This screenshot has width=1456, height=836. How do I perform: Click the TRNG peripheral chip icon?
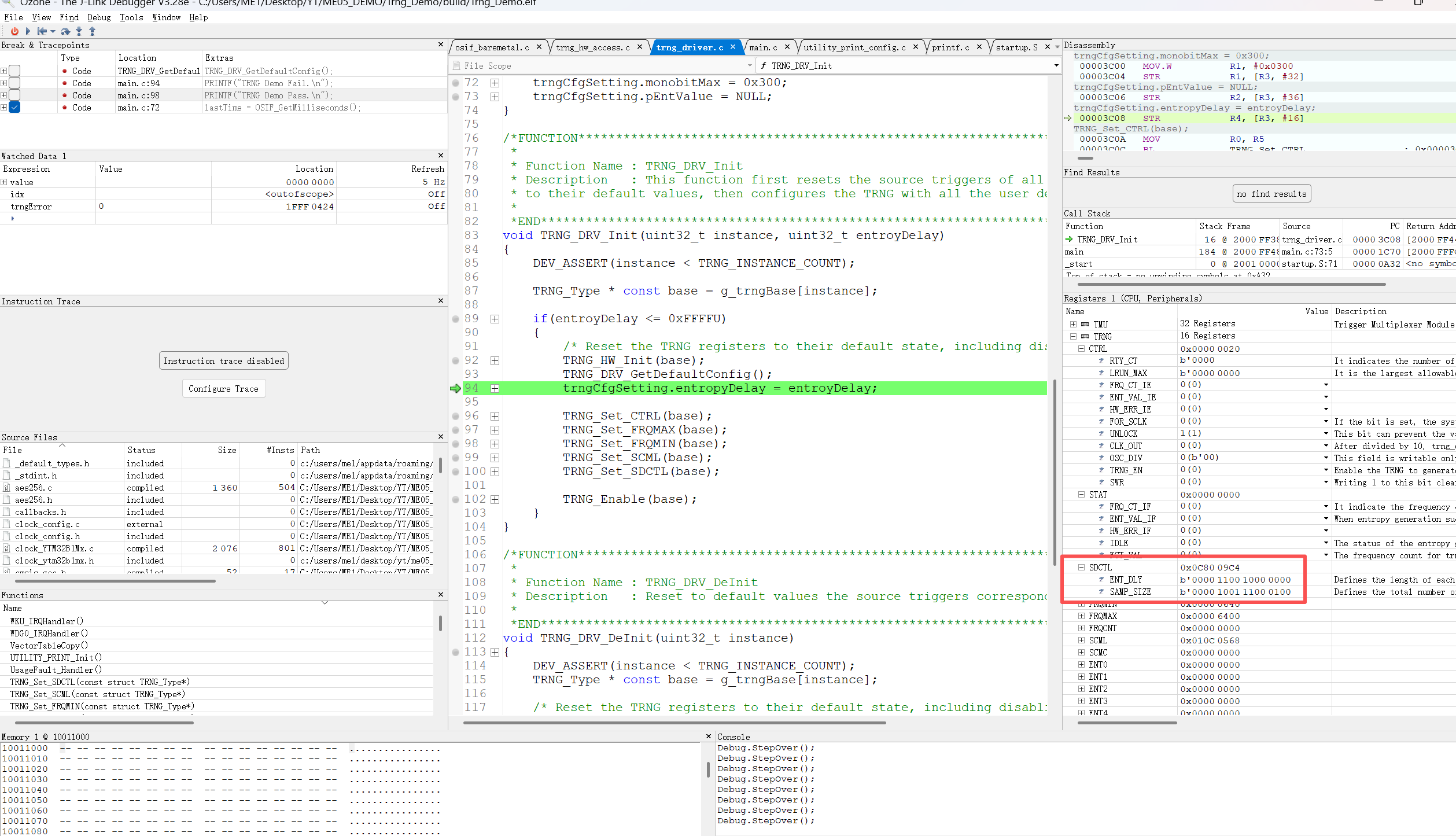pos(1085,336)
